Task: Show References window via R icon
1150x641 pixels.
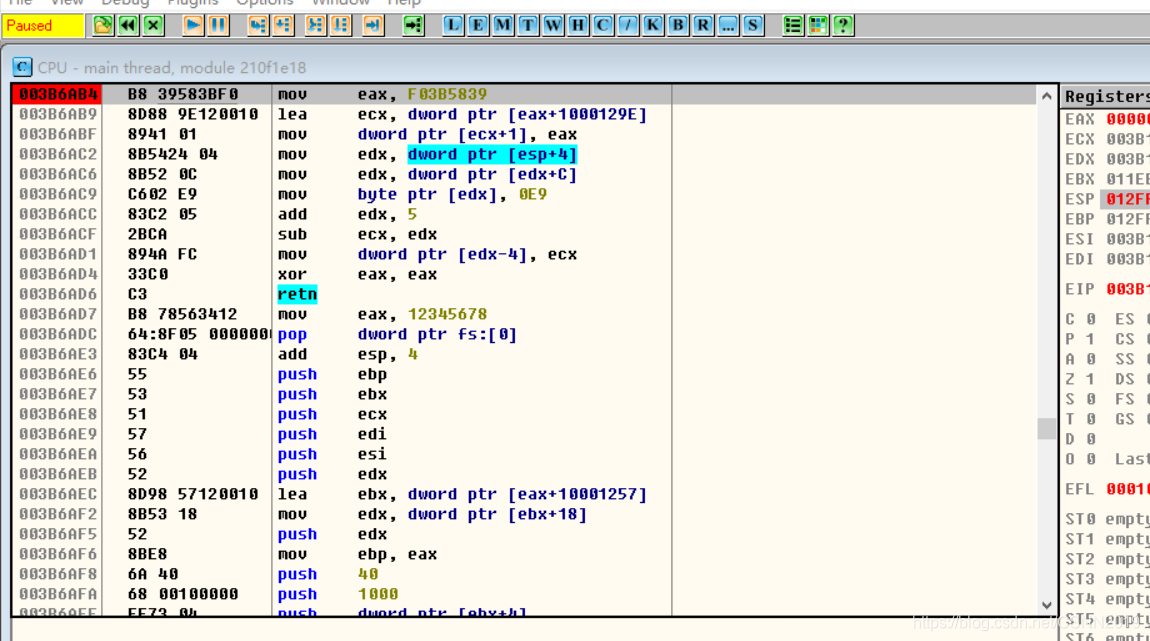Action: coord(703,26)
